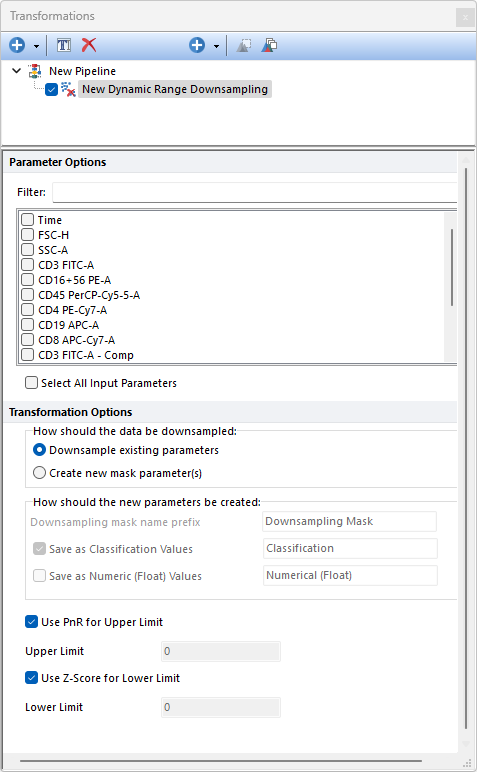Click the add pipeline plus icon
This screenshot has width=477, height=772.
point(17,45)
